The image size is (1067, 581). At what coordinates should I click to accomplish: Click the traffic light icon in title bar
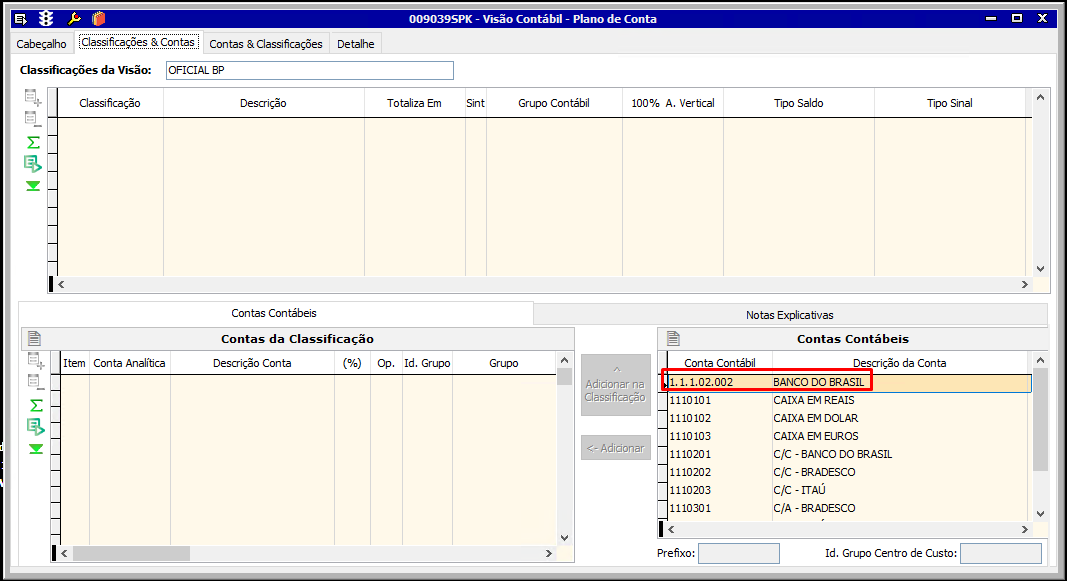tap(46, 18)
